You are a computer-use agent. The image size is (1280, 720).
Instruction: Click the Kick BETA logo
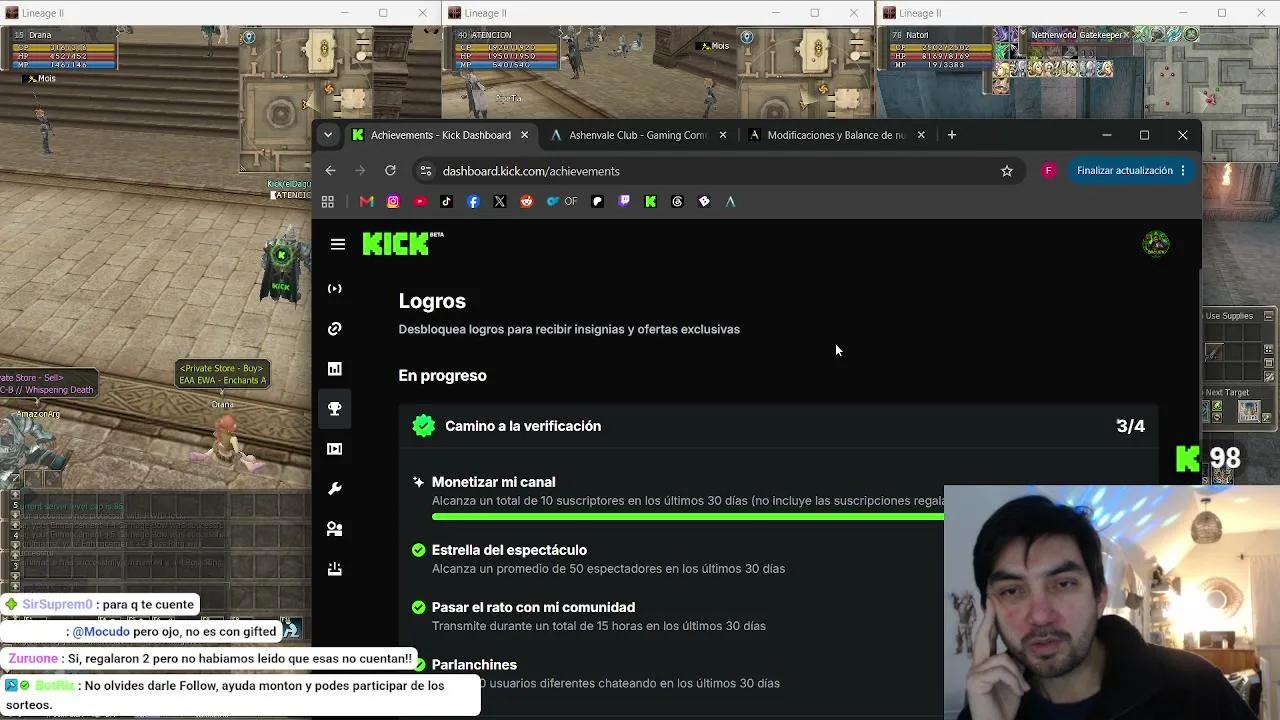tap(402, 244)
